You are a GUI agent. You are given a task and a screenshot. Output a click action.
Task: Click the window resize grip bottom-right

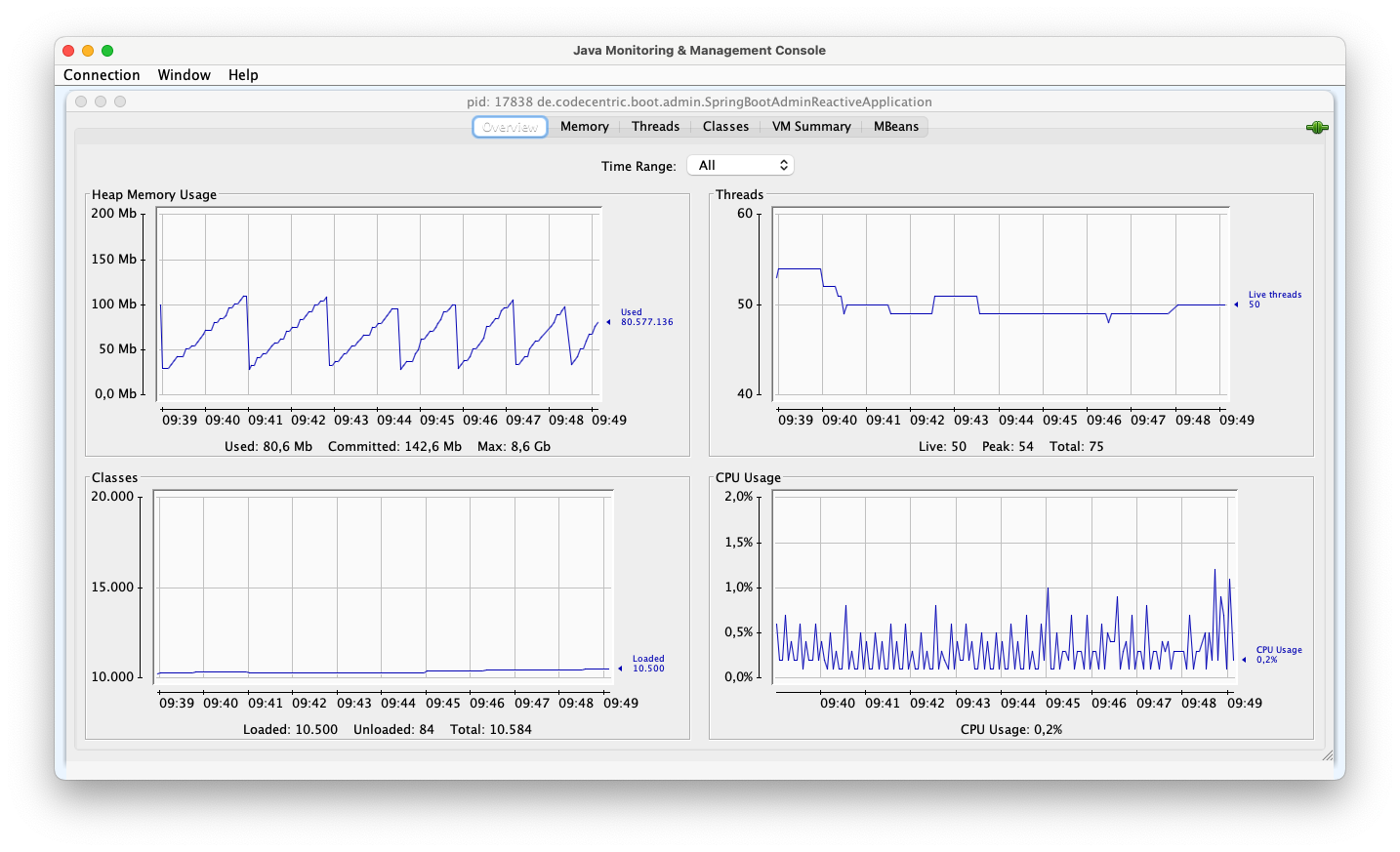pyautogui.click(x=1328, y=755)
